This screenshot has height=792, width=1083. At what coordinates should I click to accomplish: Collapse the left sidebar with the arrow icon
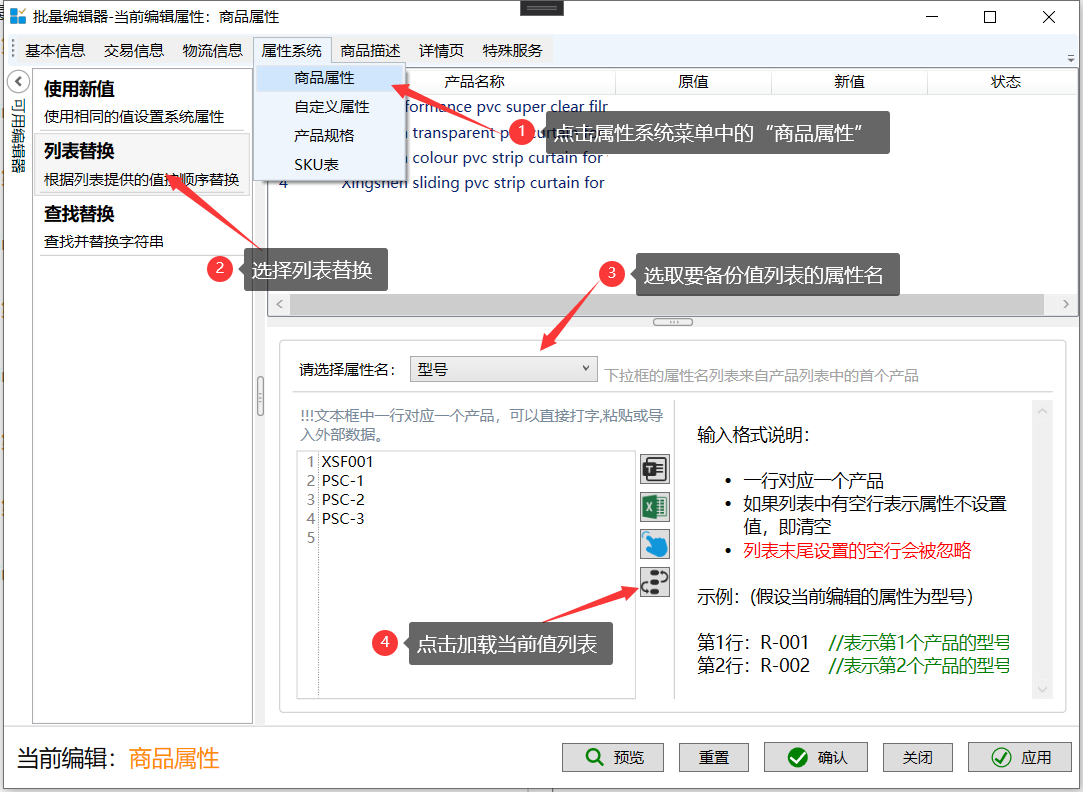coord(17,81)
